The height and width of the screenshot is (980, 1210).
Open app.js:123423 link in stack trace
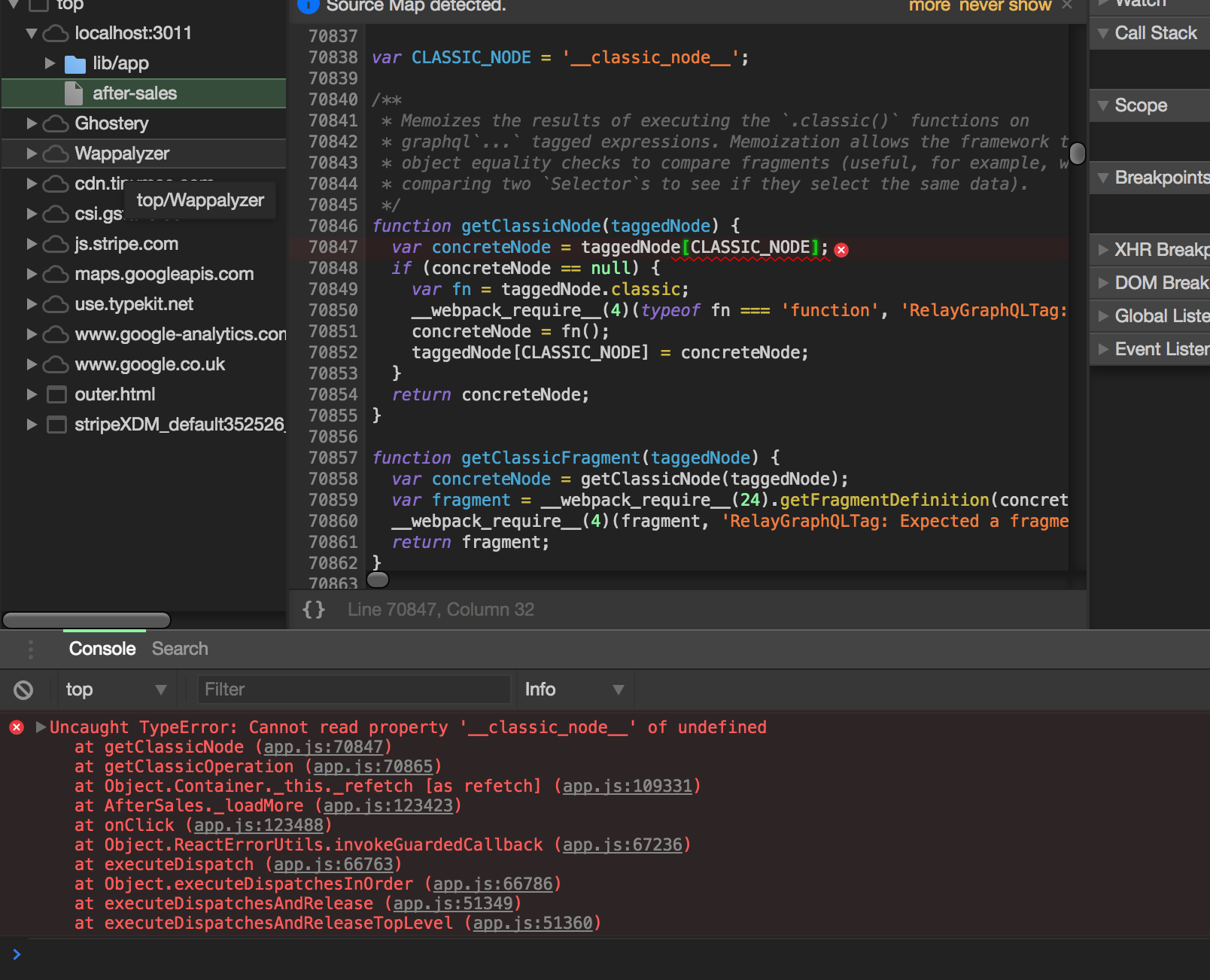click(388, 805)
